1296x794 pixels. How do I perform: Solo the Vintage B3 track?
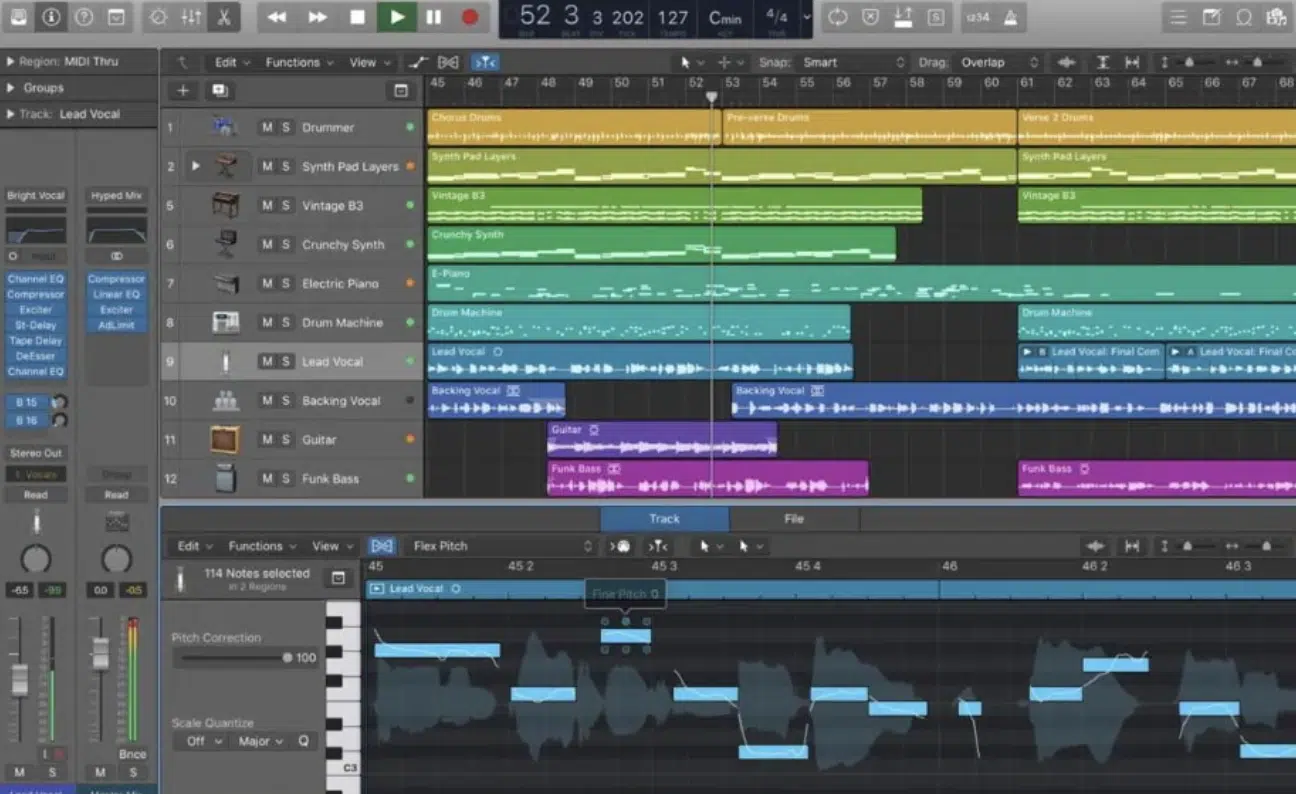pos(285,205)
